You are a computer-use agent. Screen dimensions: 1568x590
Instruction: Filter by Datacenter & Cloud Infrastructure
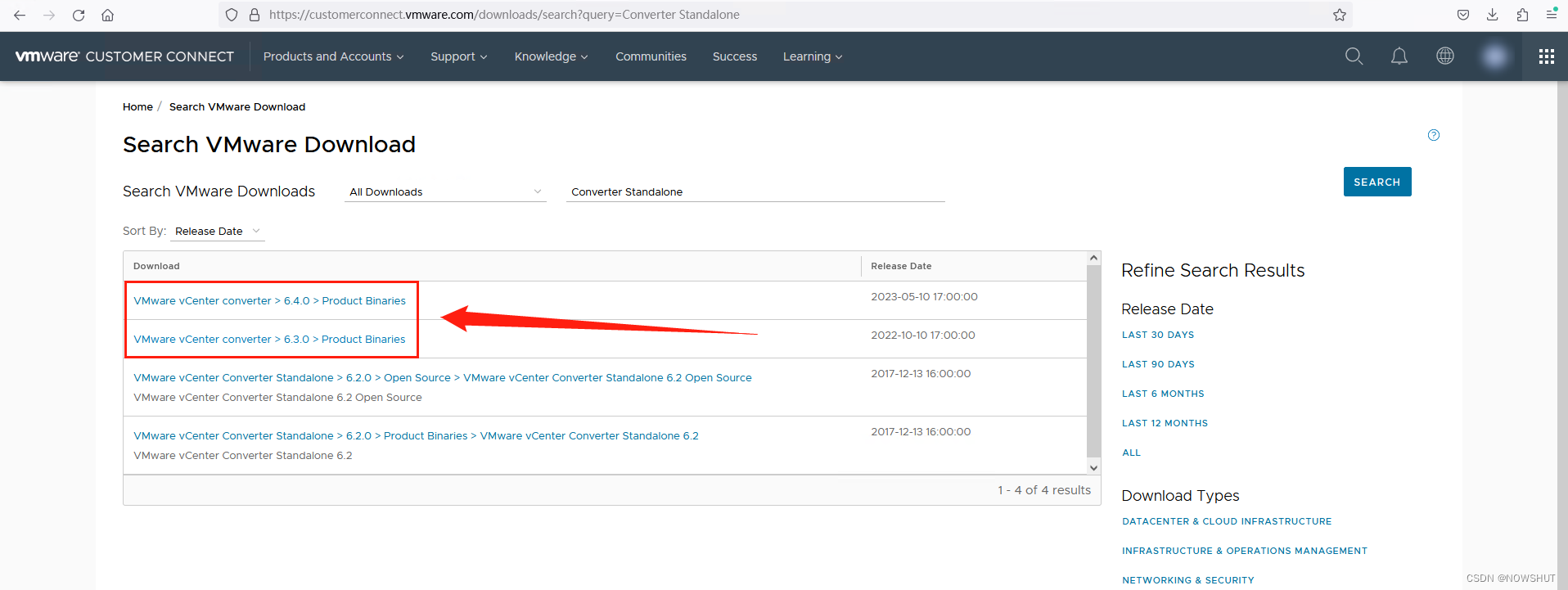coord(1227,521)
